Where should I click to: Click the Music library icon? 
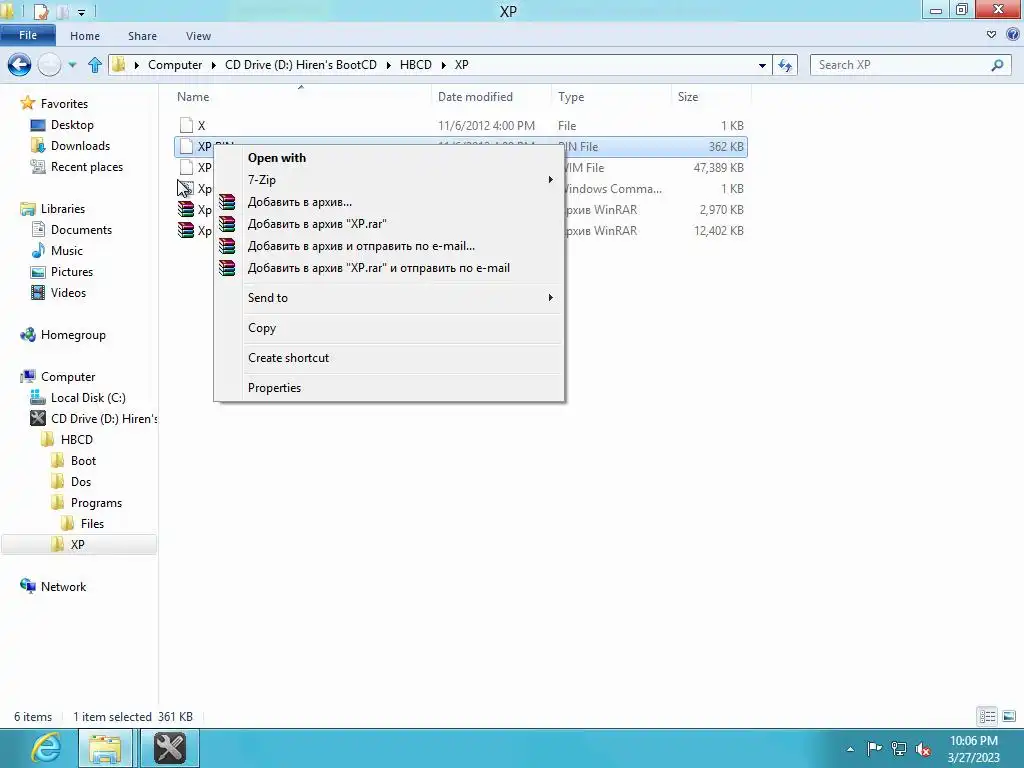click(x=38, y=251)
